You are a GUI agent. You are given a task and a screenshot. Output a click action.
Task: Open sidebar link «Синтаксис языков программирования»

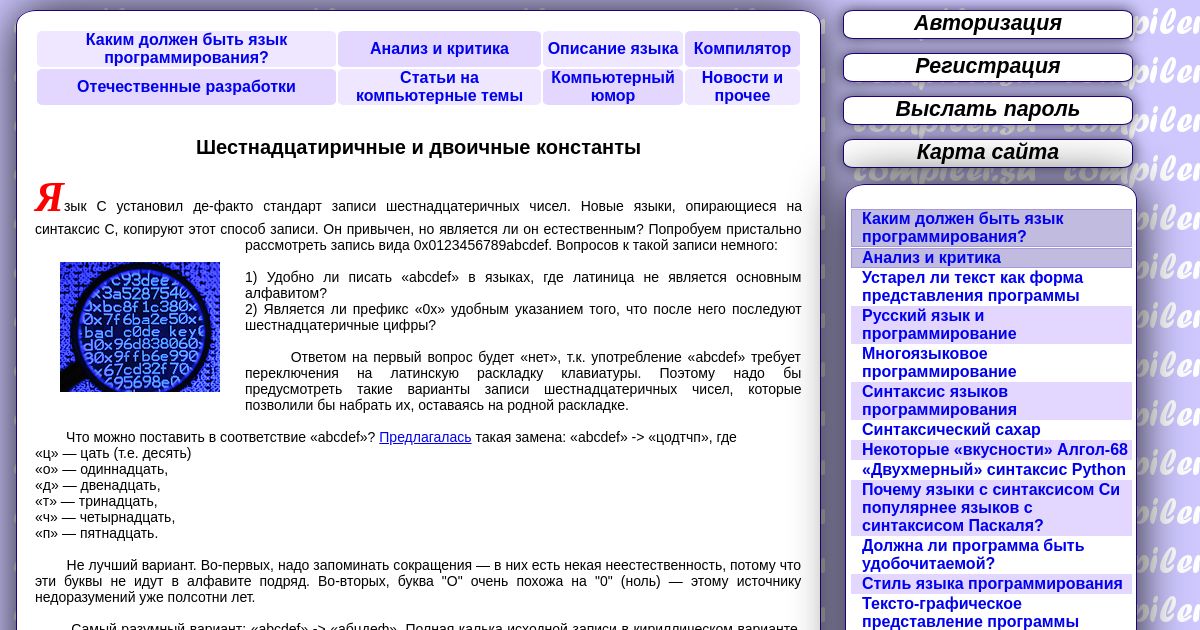991,401
